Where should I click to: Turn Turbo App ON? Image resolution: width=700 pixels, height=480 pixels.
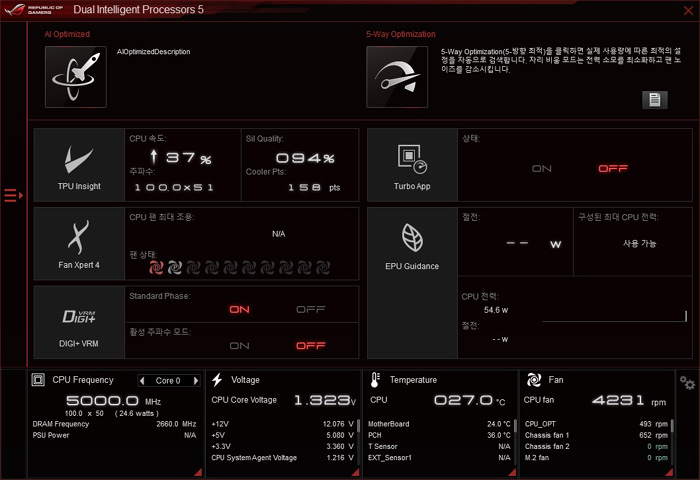(542, 168)
